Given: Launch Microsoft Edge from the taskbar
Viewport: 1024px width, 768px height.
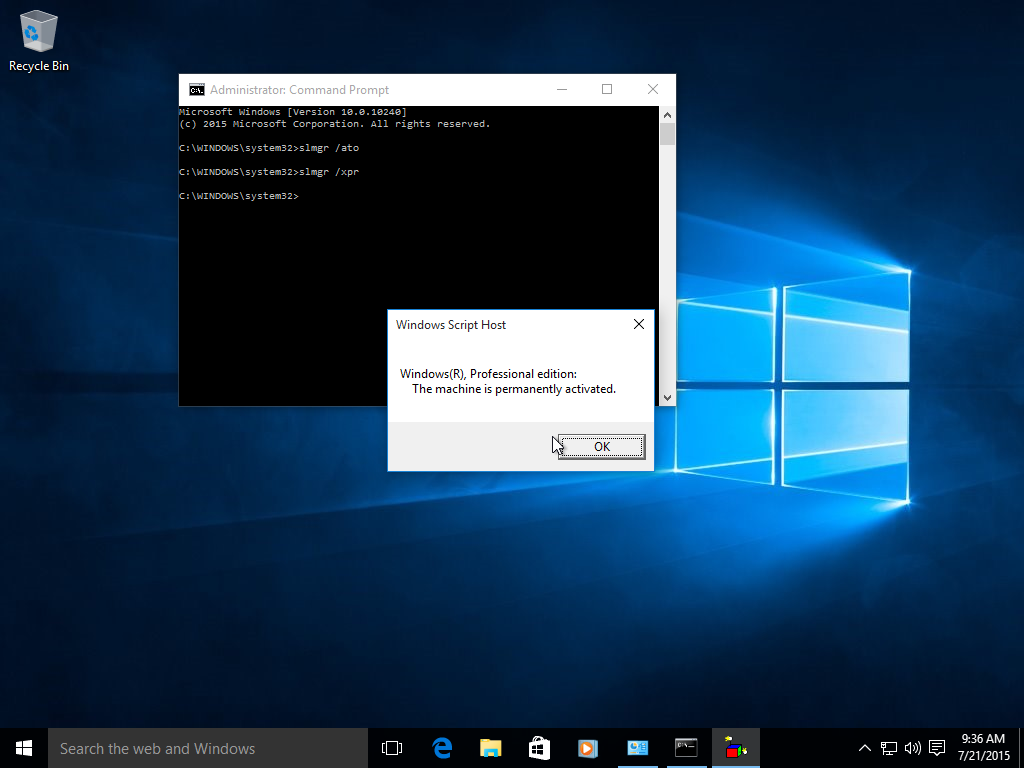Looking at the screenshot, I should click(x=441, y=748).
